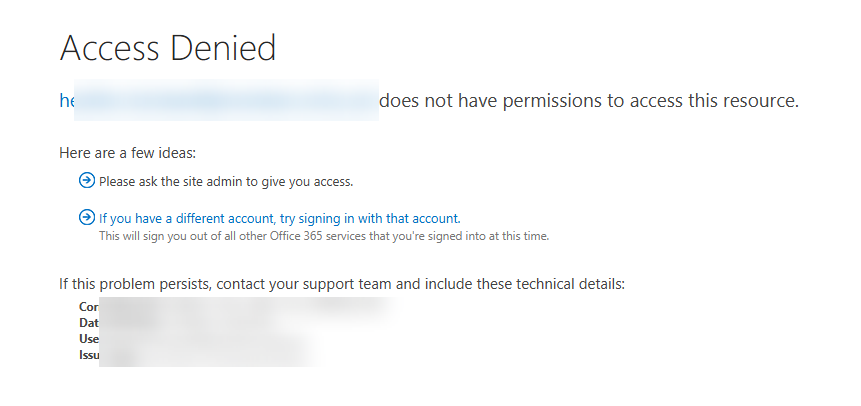
Task: Click the 'Here are a few ideas:' text
Action: pos(128,153)
